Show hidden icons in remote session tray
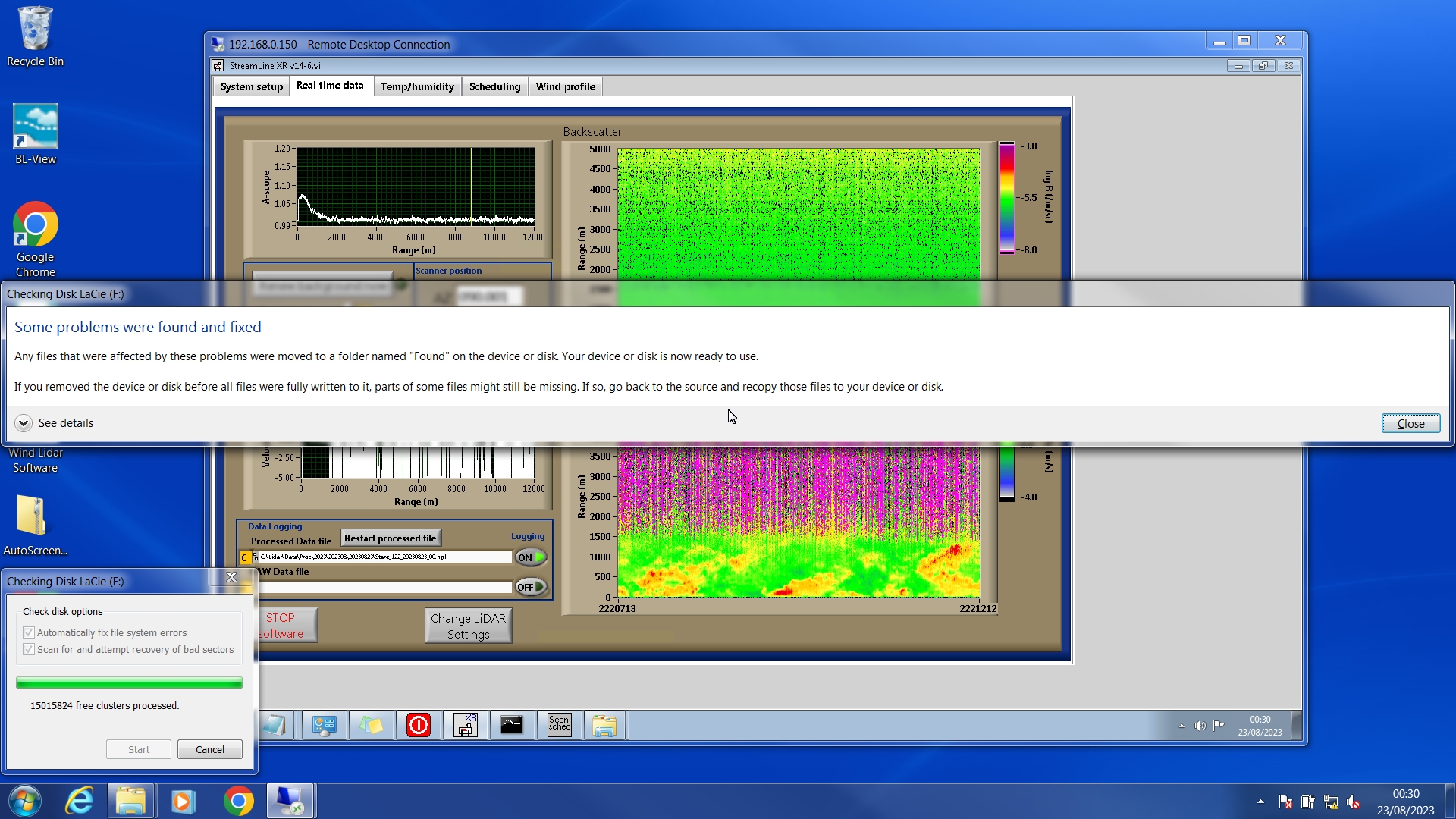 [x=1181, y=726]
